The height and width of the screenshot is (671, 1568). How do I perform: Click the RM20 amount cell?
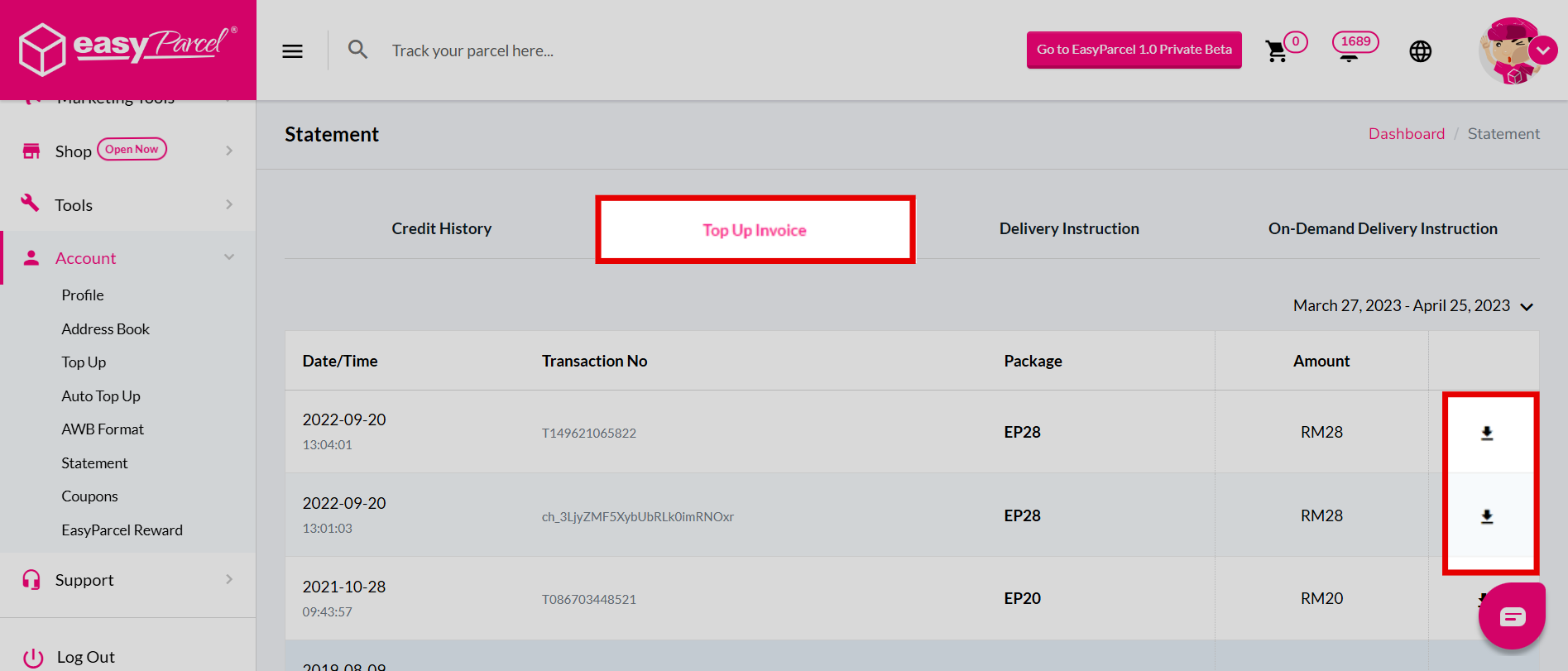coord(1321,598)
